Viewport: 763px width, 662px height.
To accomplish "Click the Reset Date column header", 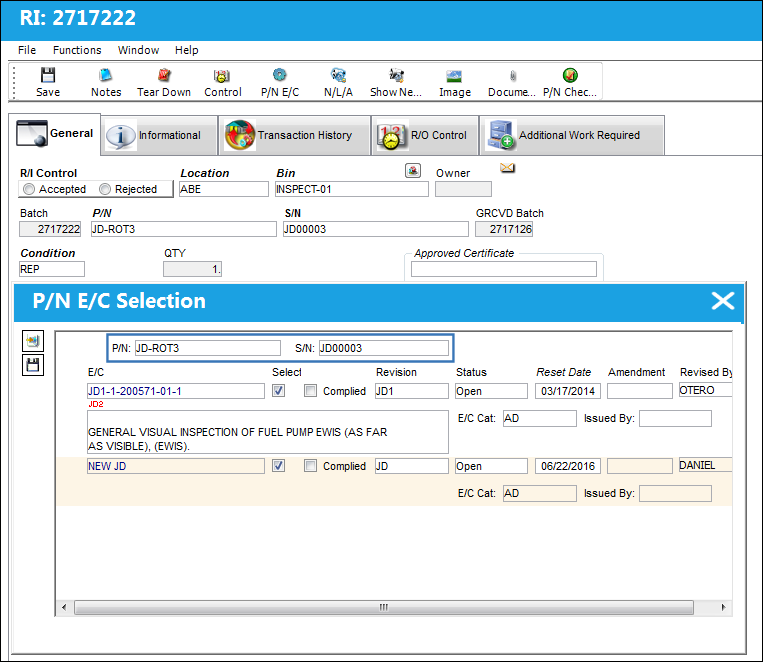I will tap(563, 372).
